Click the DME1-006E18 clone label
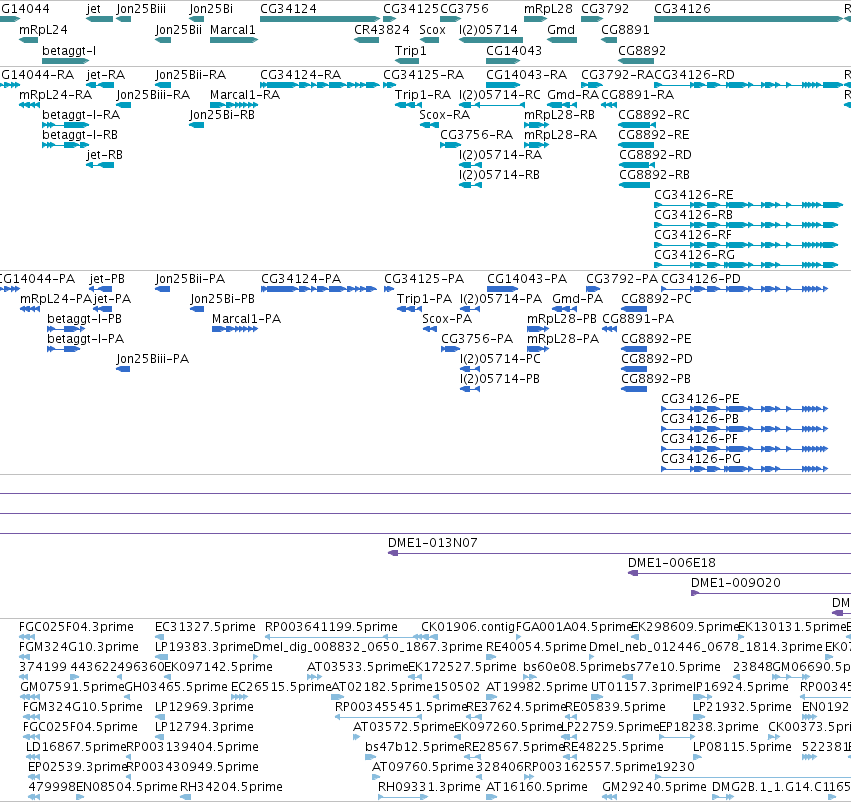 click(x=672, y=563)
